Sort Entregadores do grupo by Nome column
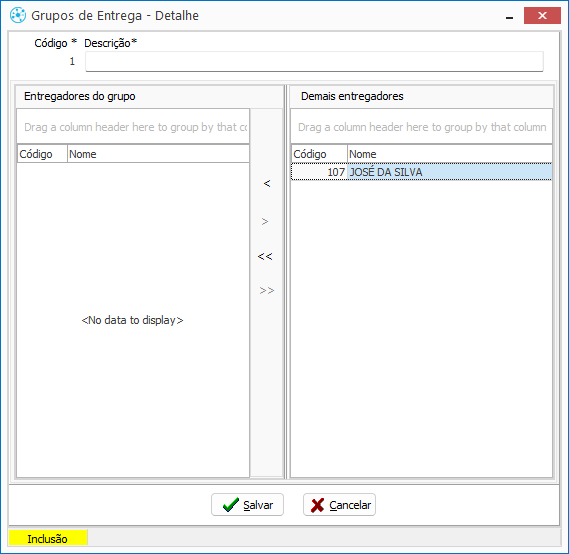 pyautogui.click(x=158, y=154)
